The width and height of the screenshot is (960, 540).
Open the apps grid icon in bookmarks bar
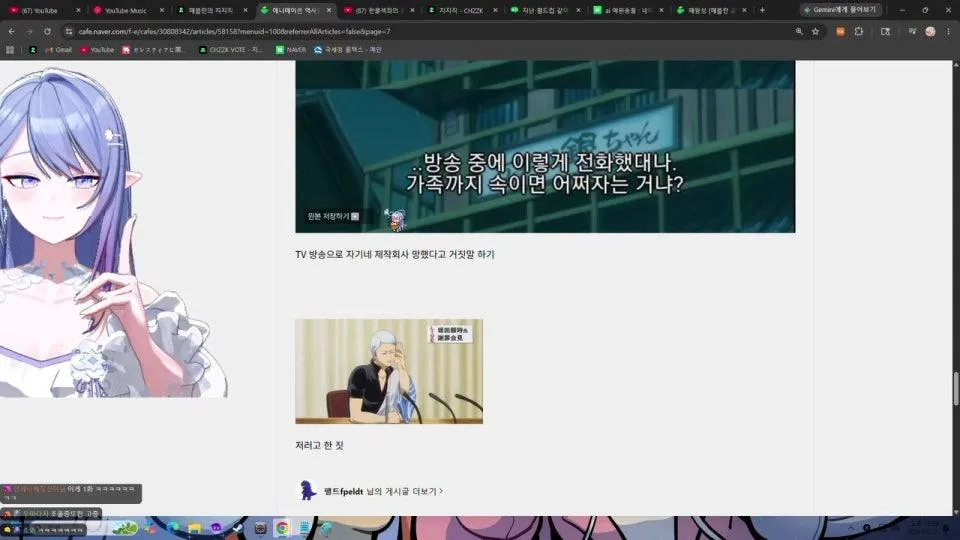coord(10,50)
